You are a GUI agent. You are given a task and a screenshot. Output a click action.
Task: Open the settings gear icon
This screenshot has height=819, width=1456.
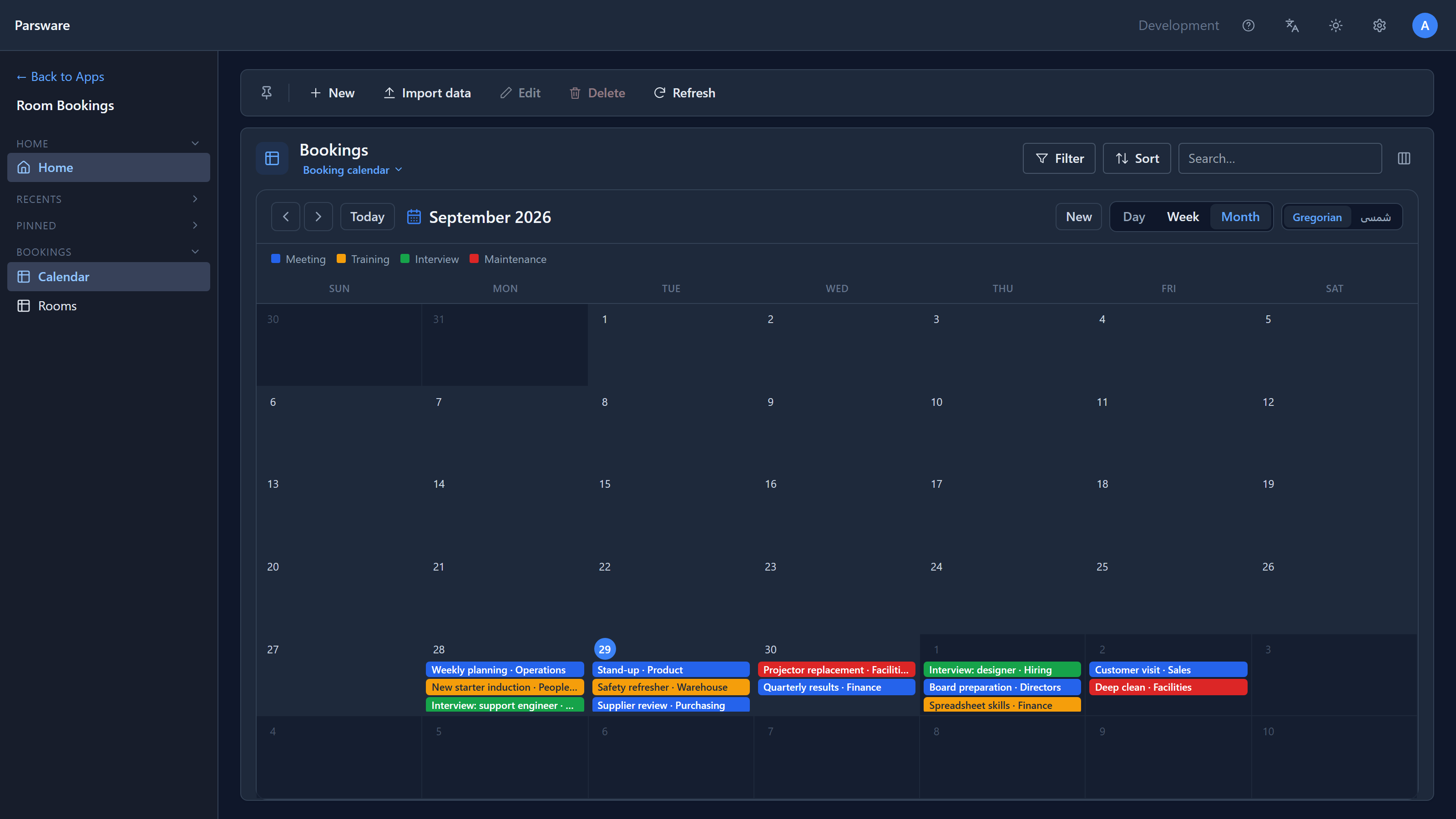click(x=1379, y=25)
